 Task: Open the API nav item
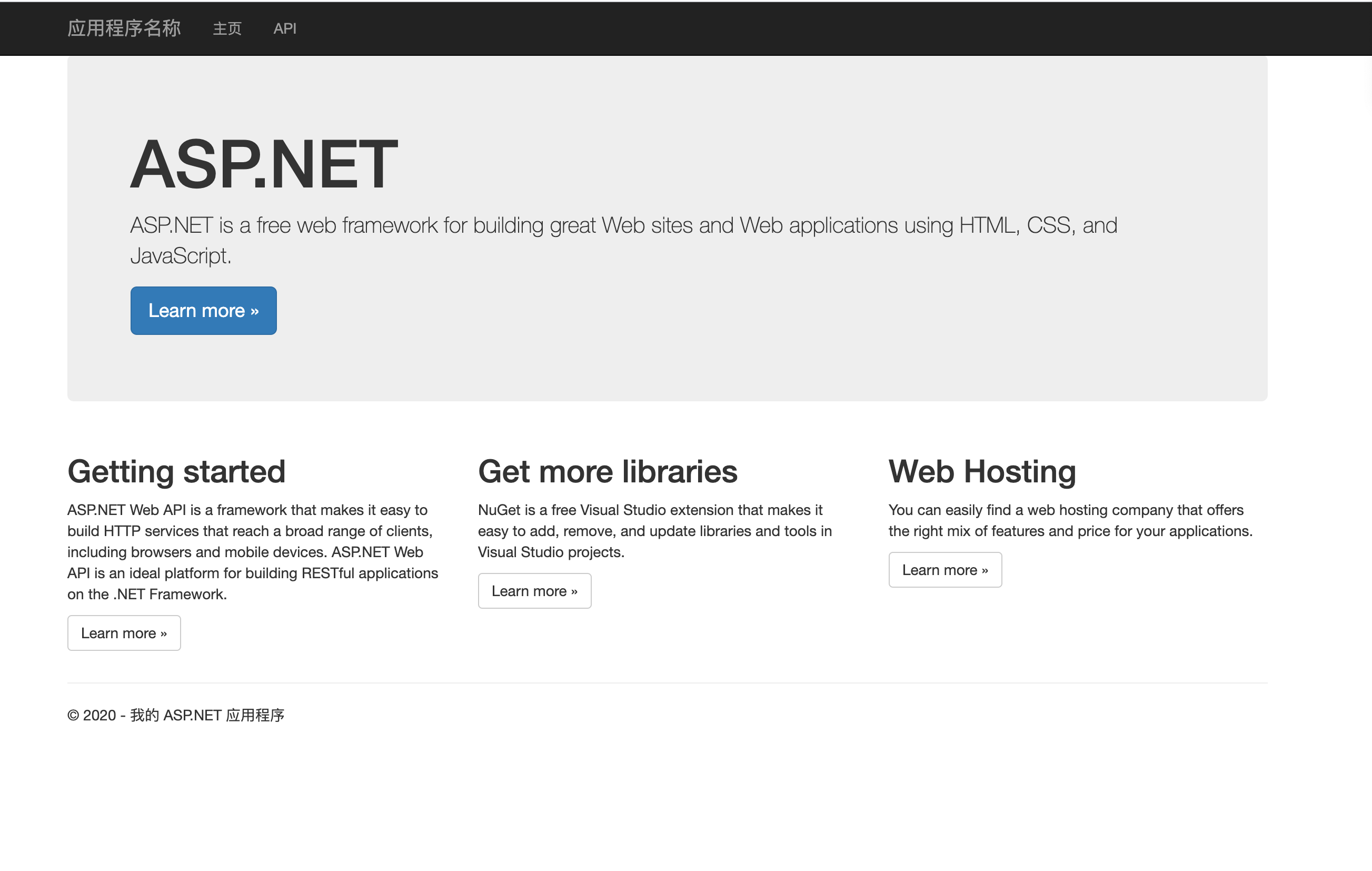[x=285, y=28]
